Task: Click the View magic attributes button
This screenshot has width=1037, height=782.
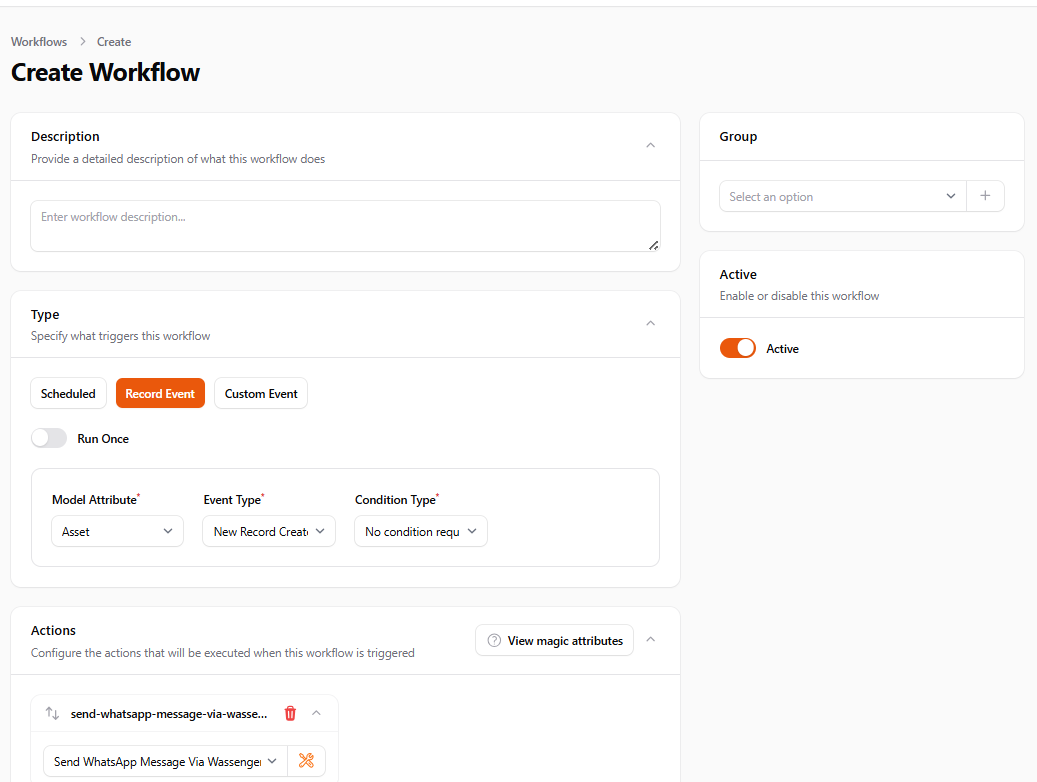Action: pos(554,640)
